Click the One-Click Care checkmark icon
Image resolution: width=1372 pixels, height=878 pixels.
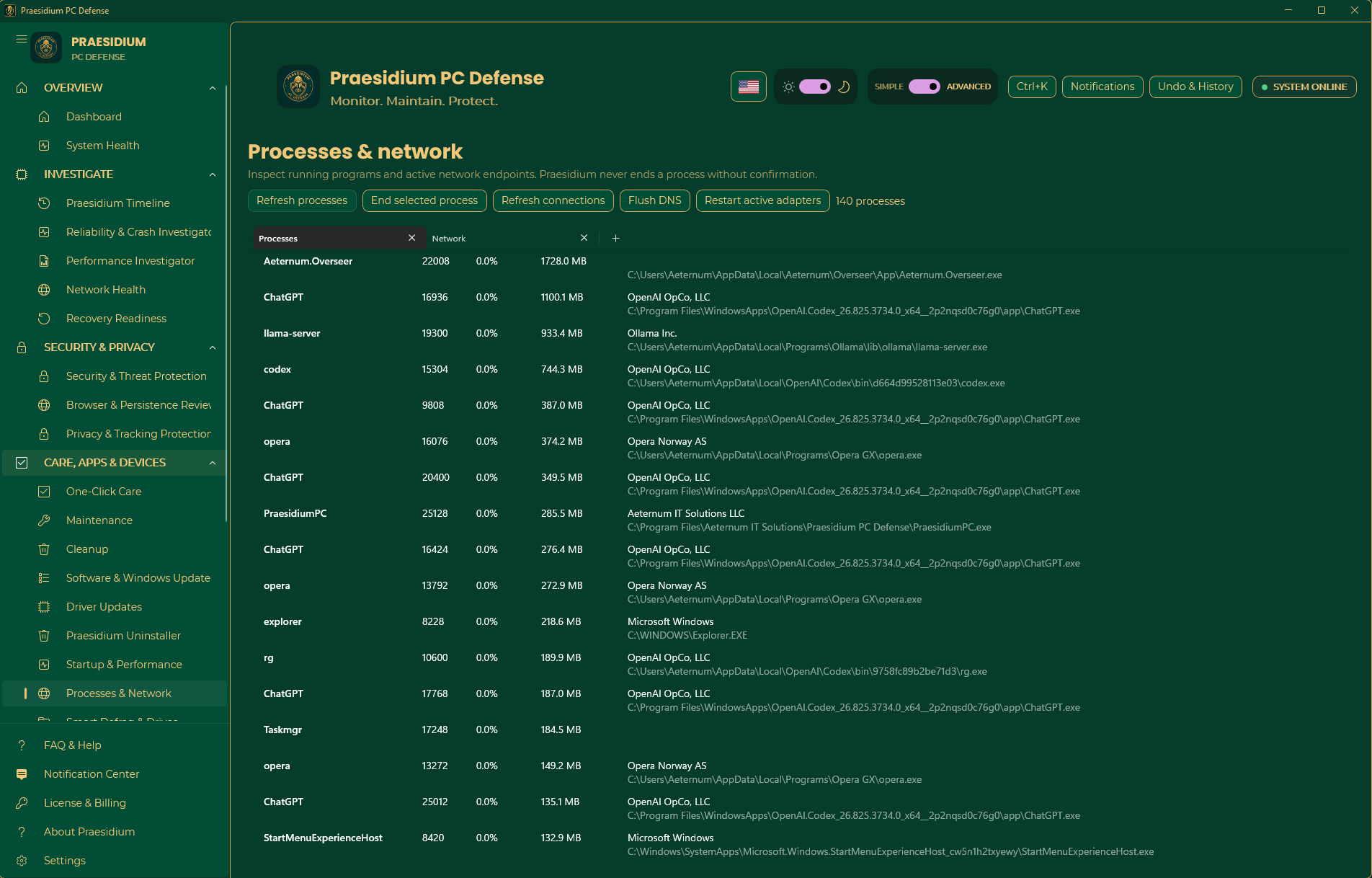pyautogui.click(x=44, y=491)
